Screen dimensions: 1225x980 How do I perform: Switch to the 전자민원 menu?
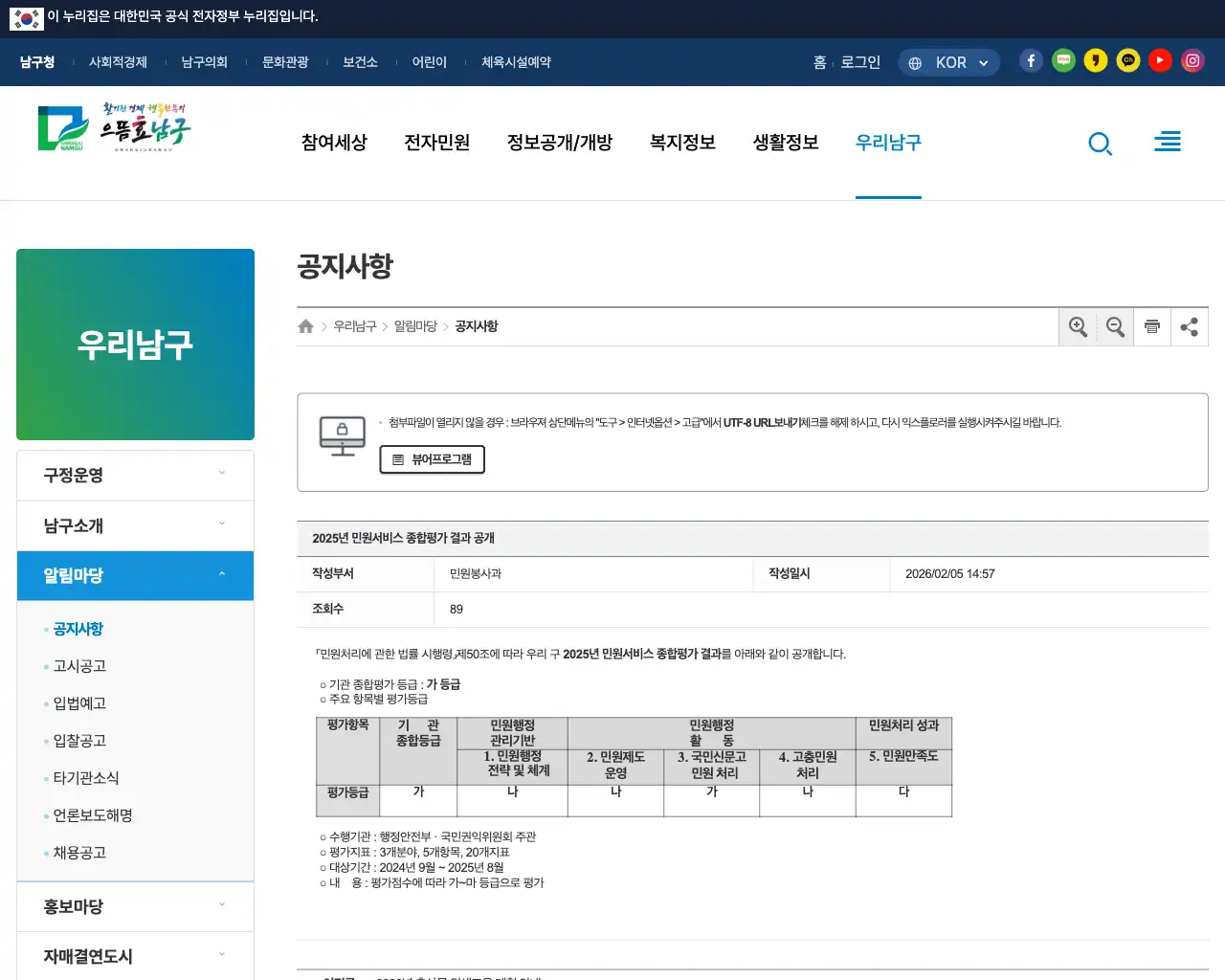436,142
